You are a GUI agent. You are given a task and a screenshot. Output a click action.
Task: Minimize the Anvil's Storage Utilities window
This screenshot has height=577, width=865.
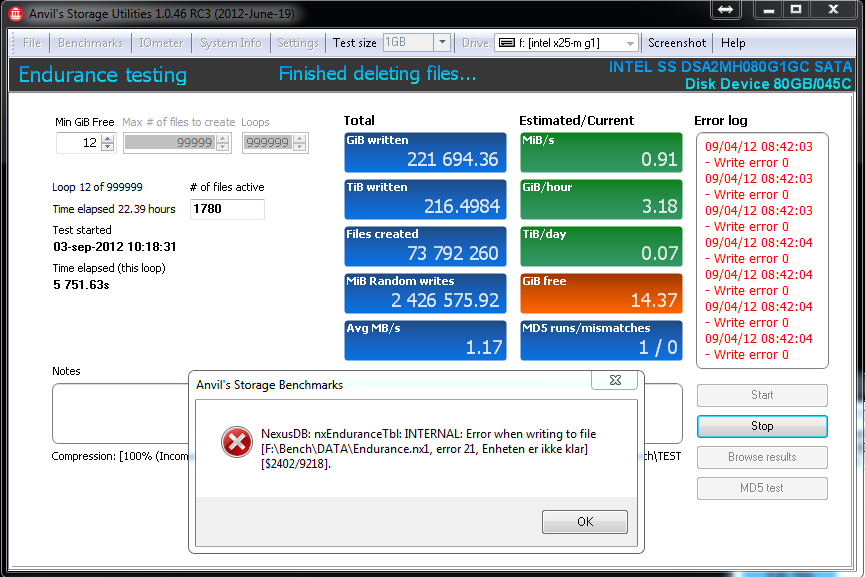coord(769,9)
